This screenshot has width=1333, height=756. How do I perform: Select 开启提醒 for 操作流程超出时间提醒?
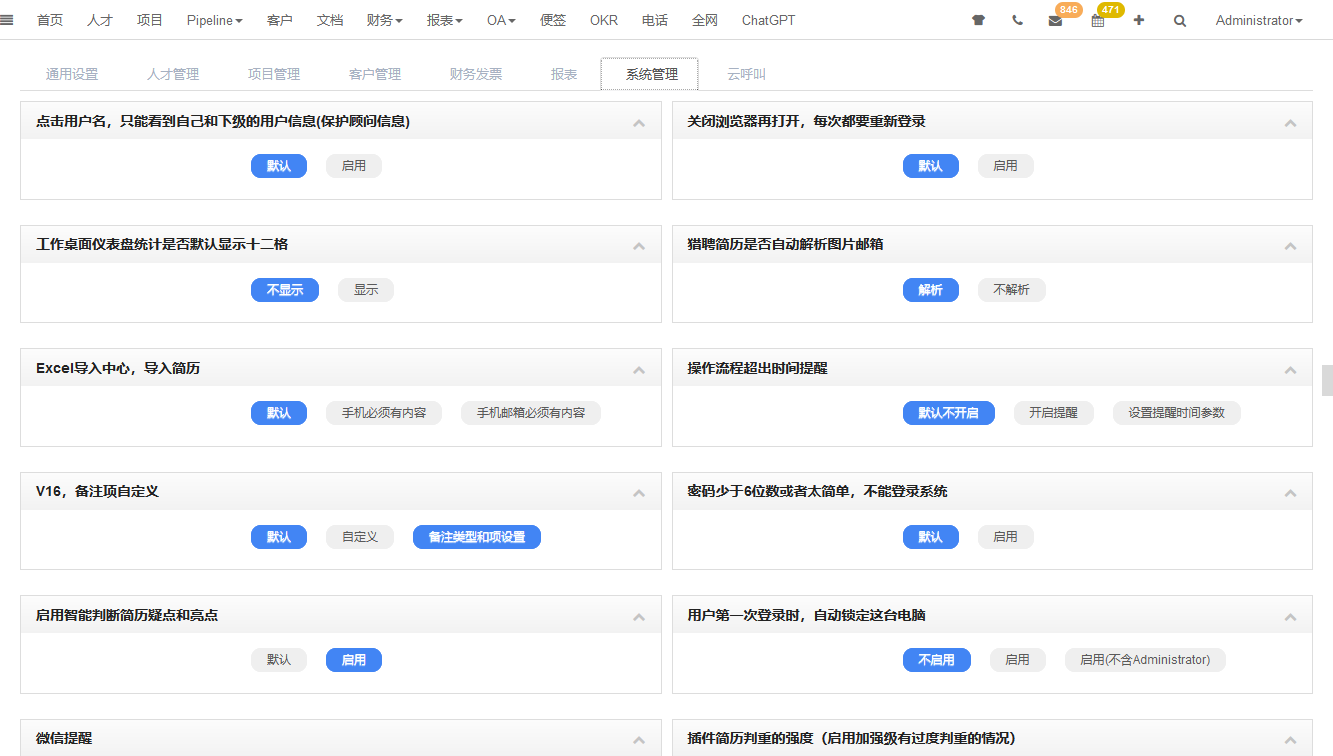pos(1053,412)
